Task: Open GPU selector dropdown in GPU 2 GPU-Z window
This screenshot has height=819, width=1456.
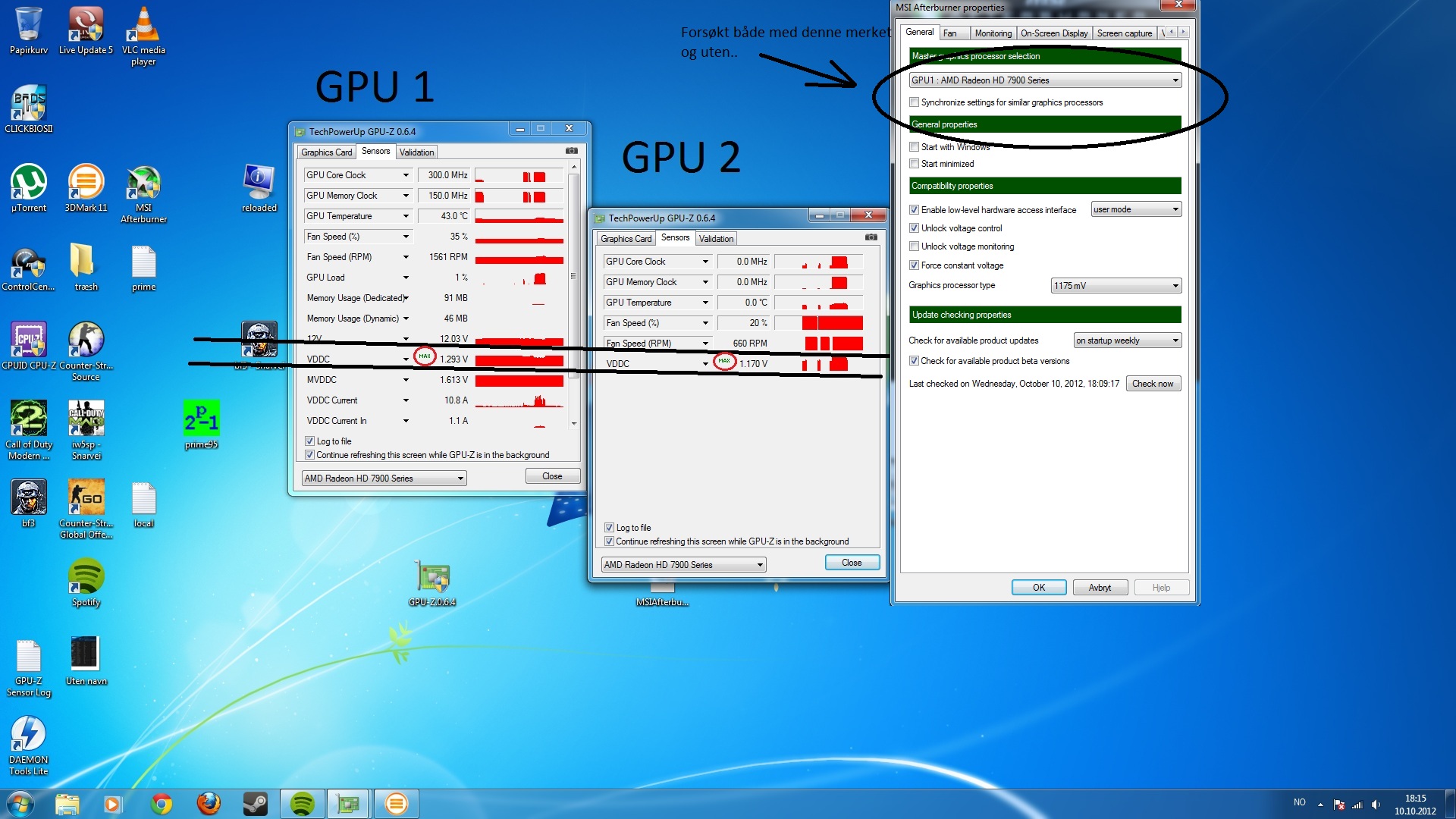Action: pyautogui.click(x=683, y=565)
